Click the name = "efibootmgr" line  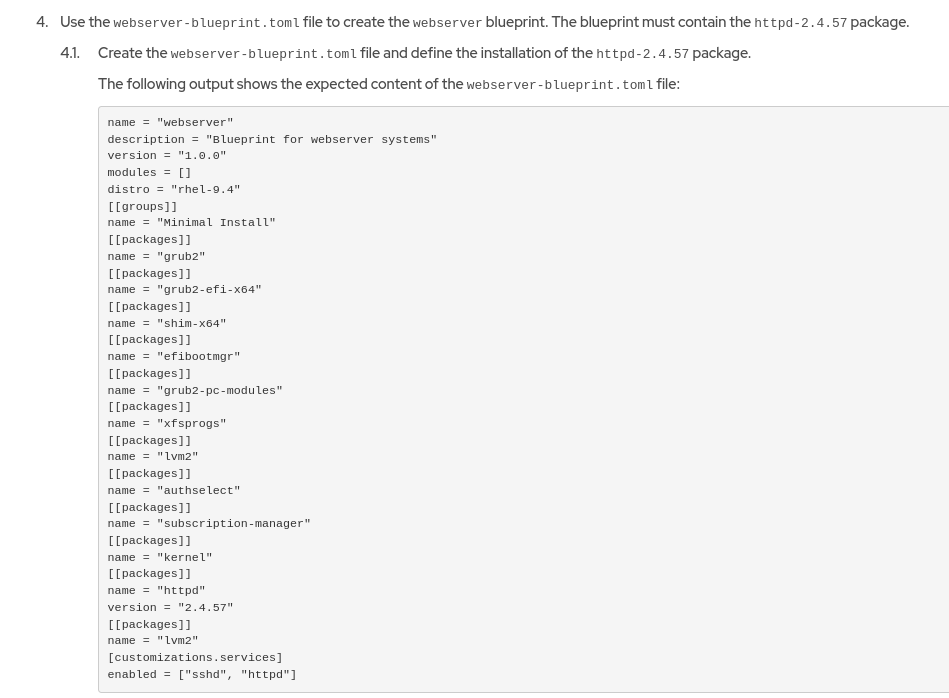tap(174, 357)
